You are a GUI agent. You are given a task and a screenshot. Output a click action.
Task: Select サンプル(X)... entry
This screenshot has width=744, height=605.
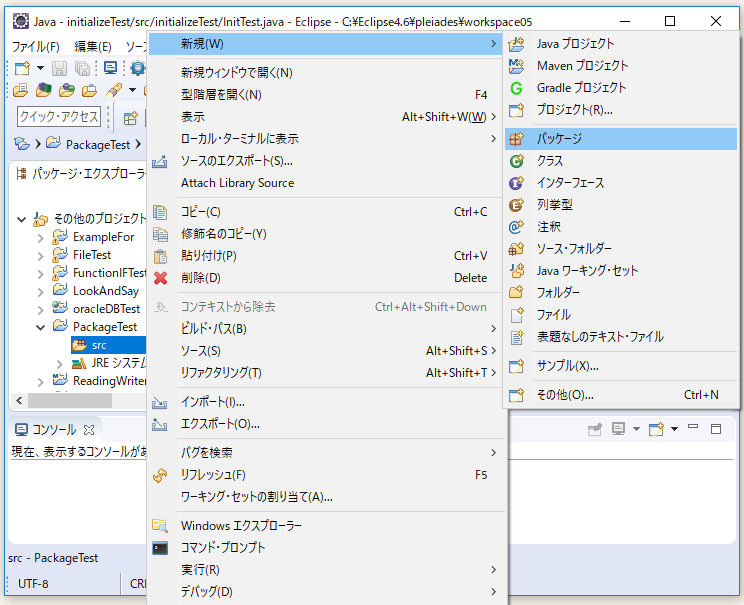pos(621,366)
